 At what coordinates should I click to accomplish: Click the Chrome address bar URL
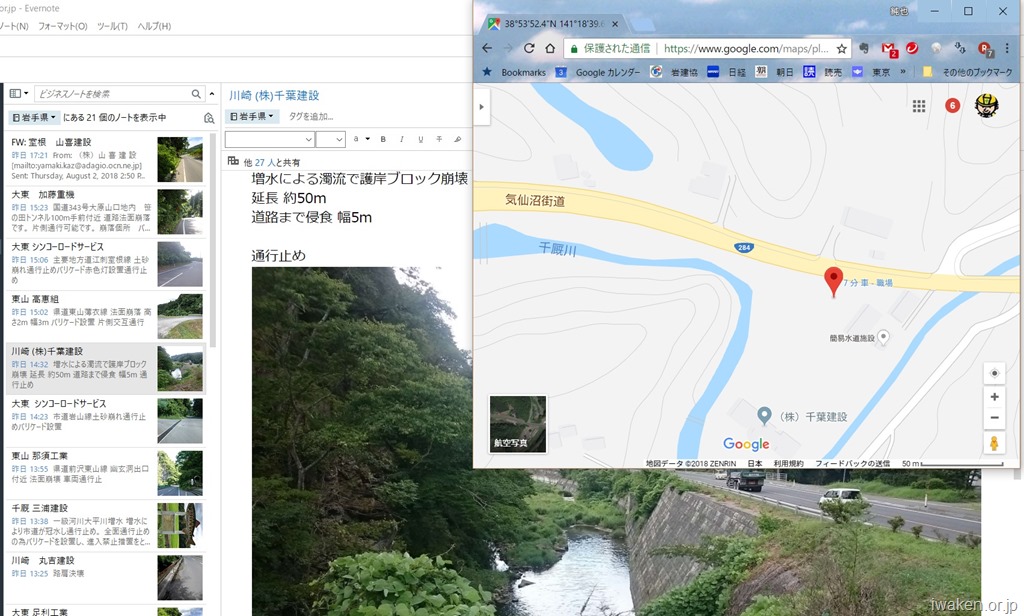tap(745, 49)
